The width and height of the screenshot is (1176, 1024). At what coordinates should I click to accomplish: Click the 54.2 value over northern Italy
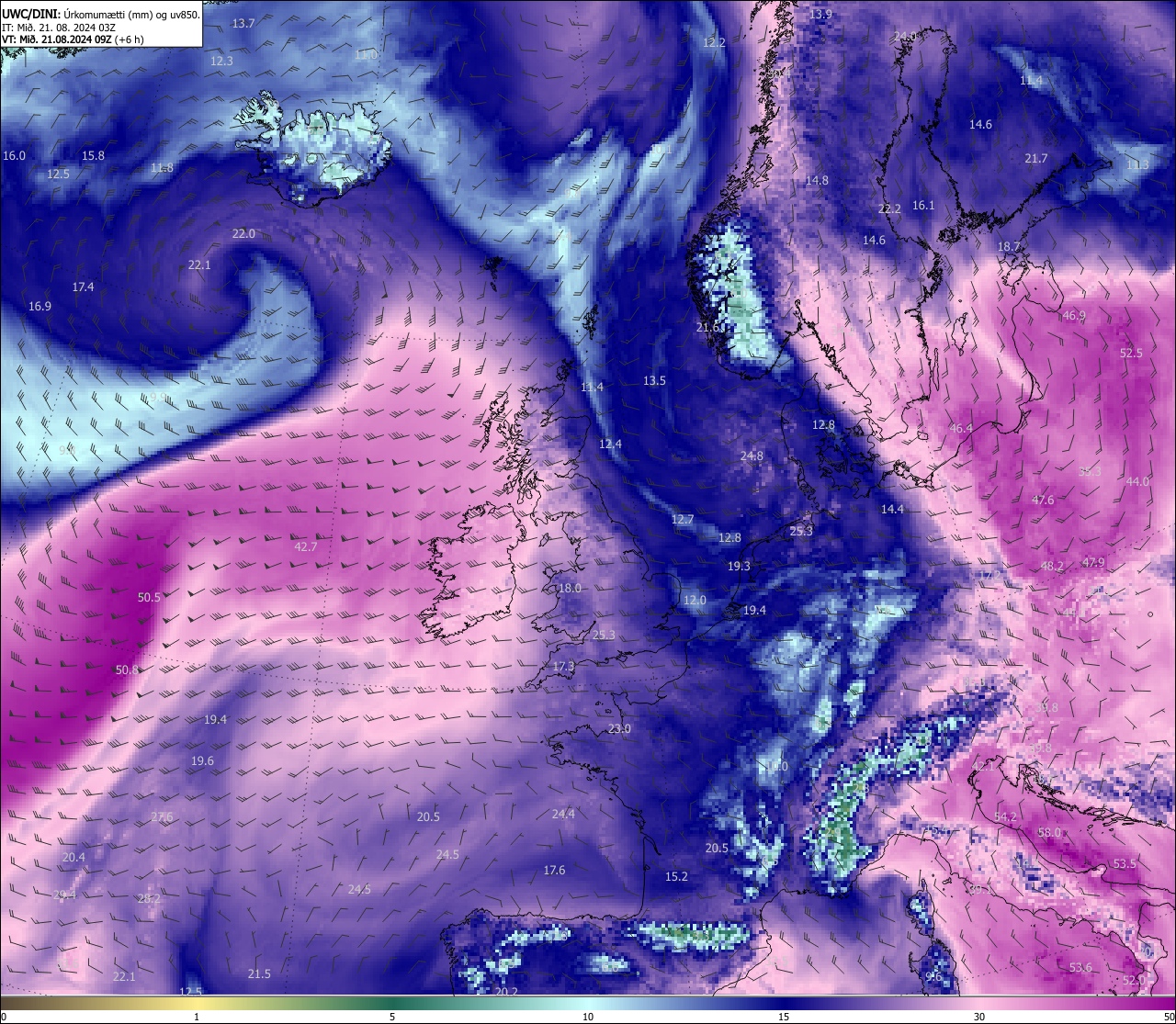1005,816
